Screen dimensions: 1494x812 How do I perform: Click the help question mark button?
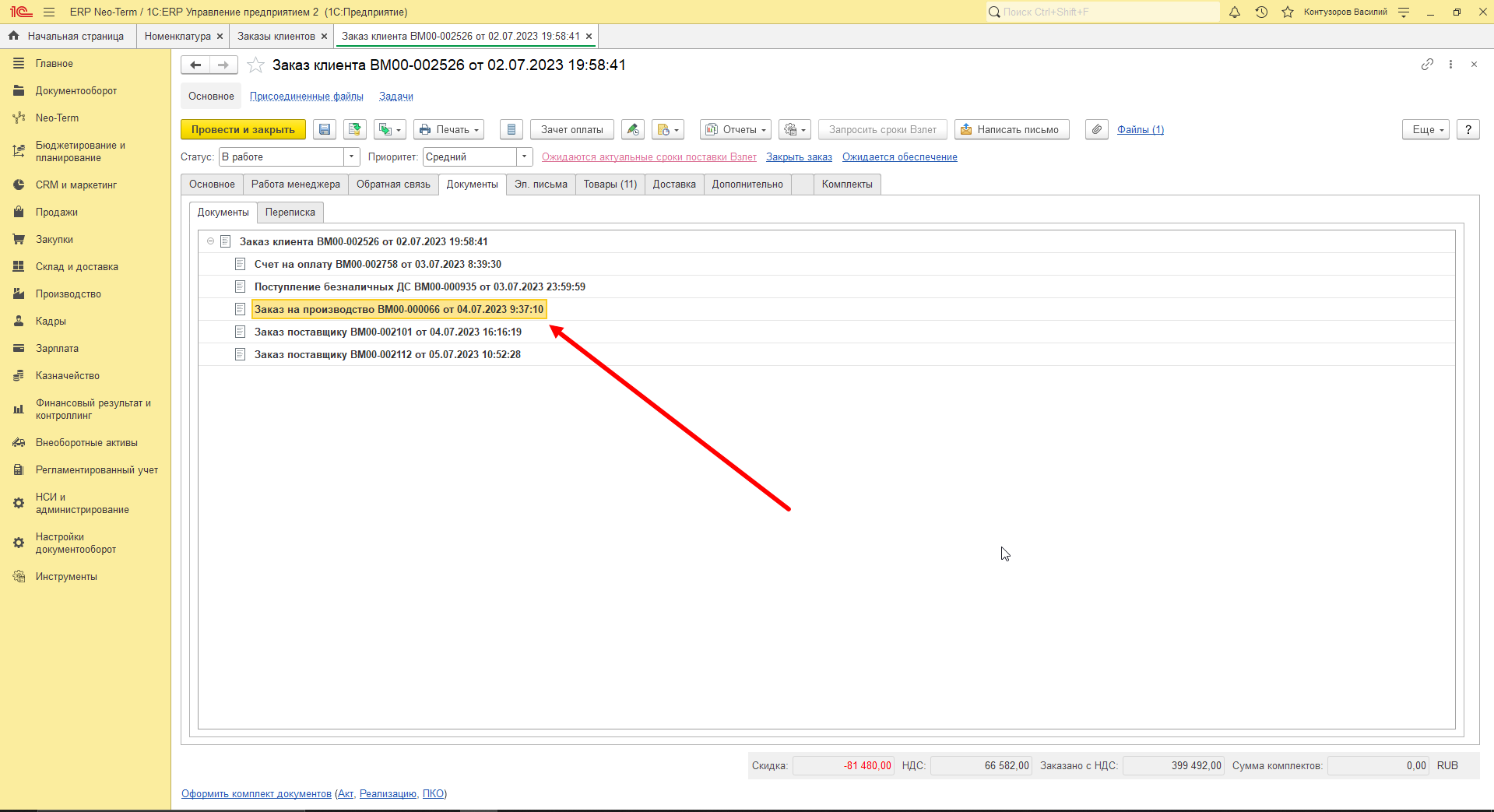(x=1468, y=130)
